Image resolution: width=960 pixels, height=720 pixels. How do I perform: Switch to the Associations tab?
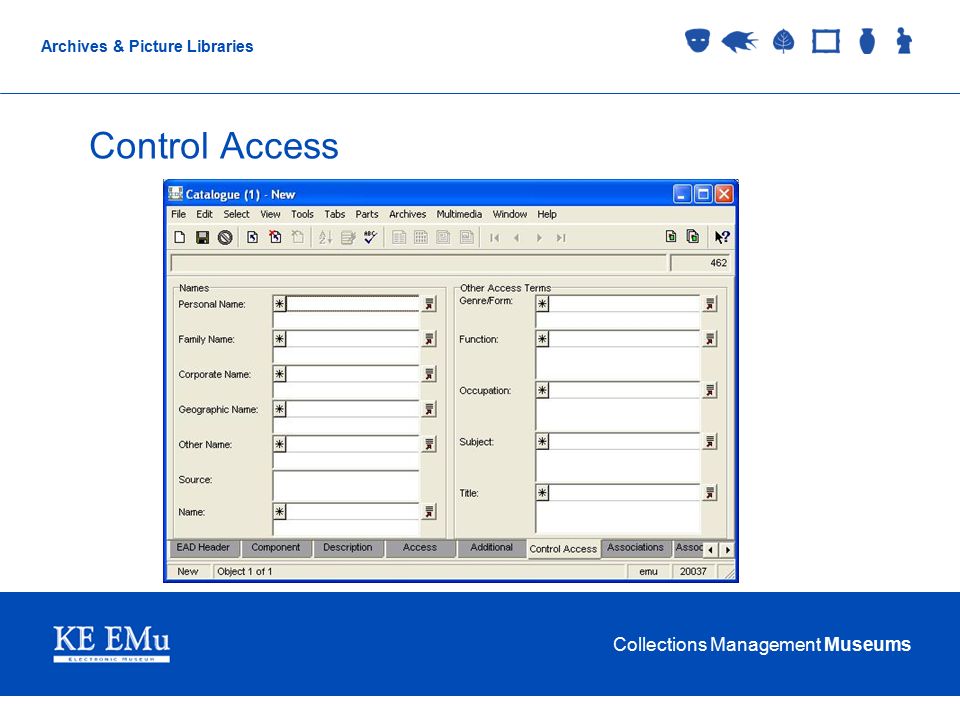tap(636, 547)
